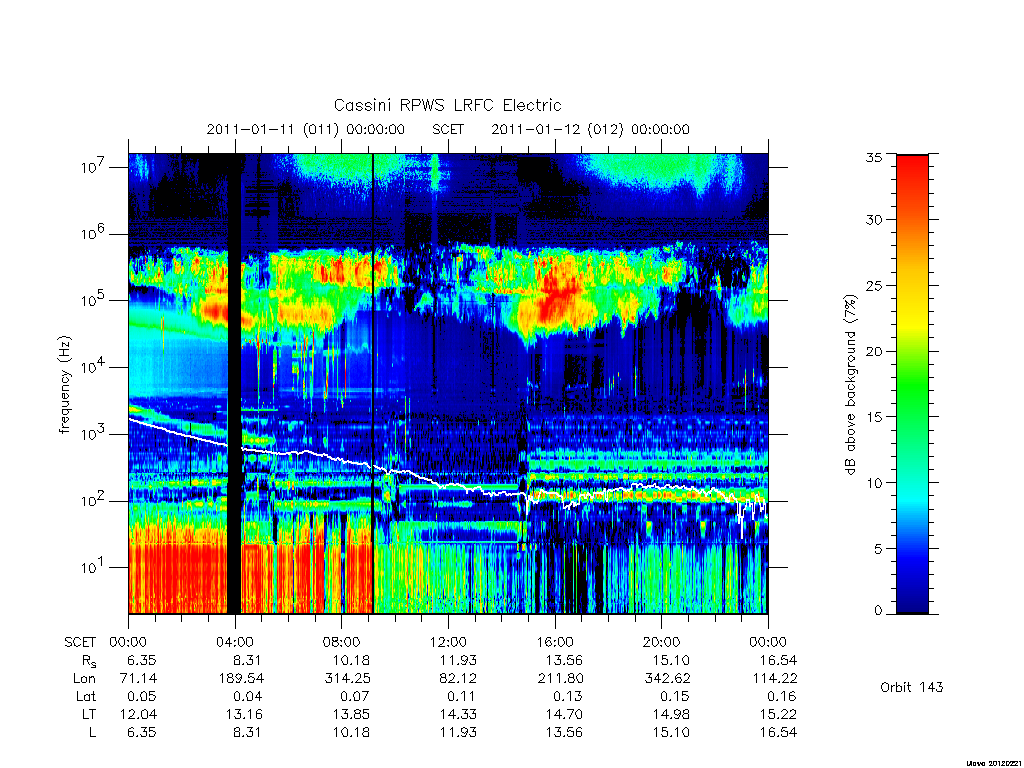Click the Lon value 114.22
1024x768 pixels.
pyautogui.click(x=775, y=679)
